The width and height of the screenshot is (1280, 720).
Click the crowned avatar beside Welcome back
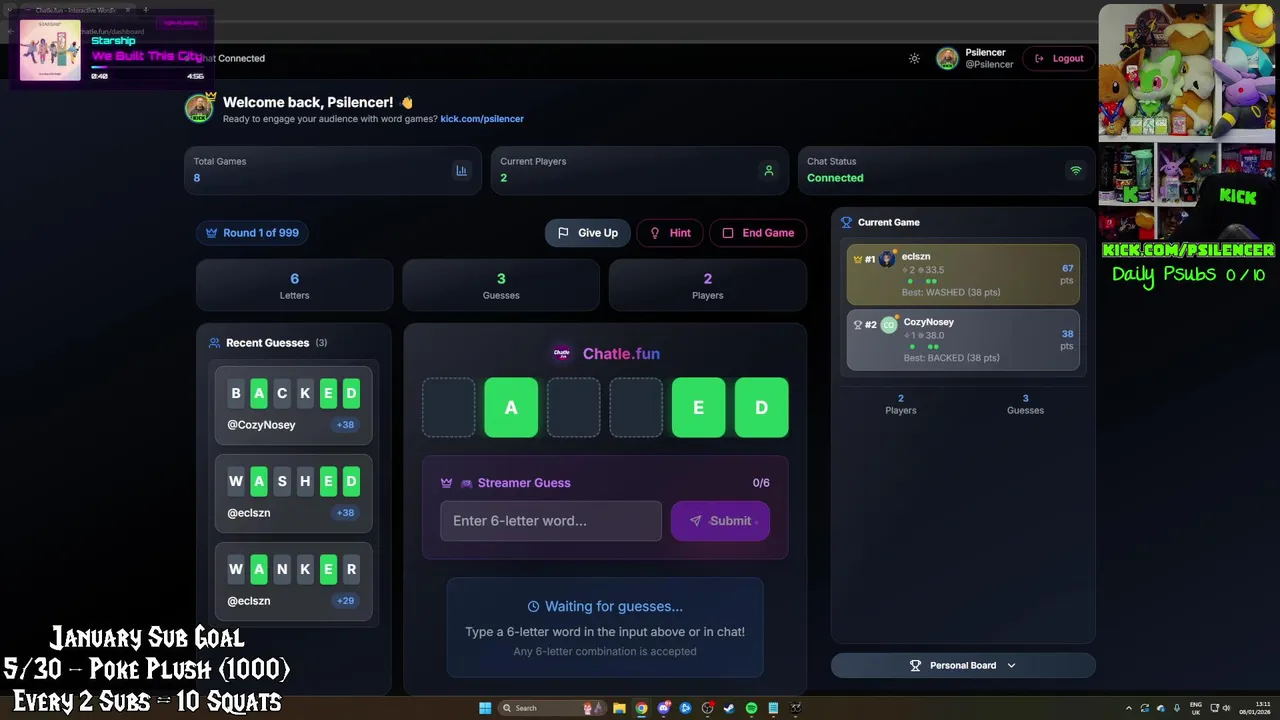coord(199,108)
